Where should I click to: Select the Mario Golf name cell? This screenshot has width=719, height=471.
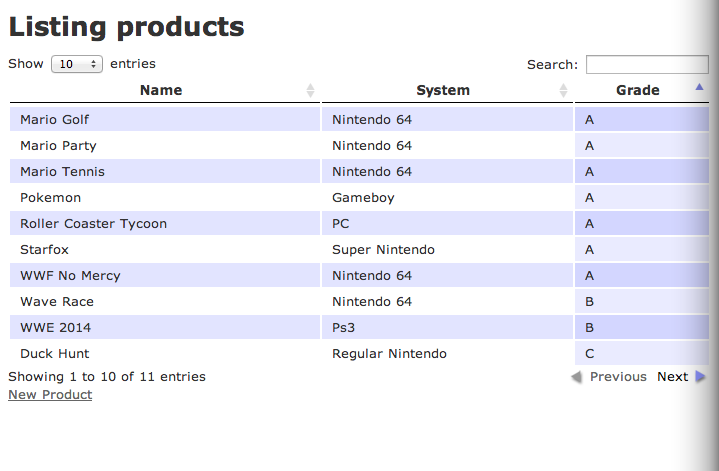pyautogui.click(x=165, y=119)
